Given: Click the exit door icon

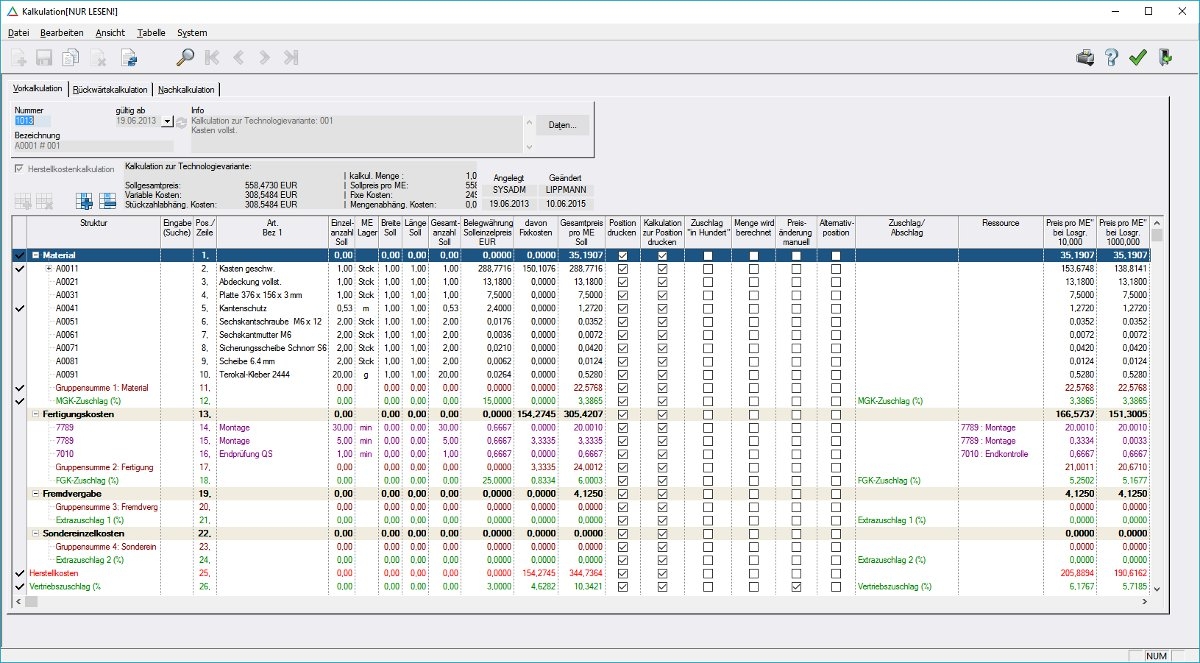Looking at the screenshot, I should 1165,58.
